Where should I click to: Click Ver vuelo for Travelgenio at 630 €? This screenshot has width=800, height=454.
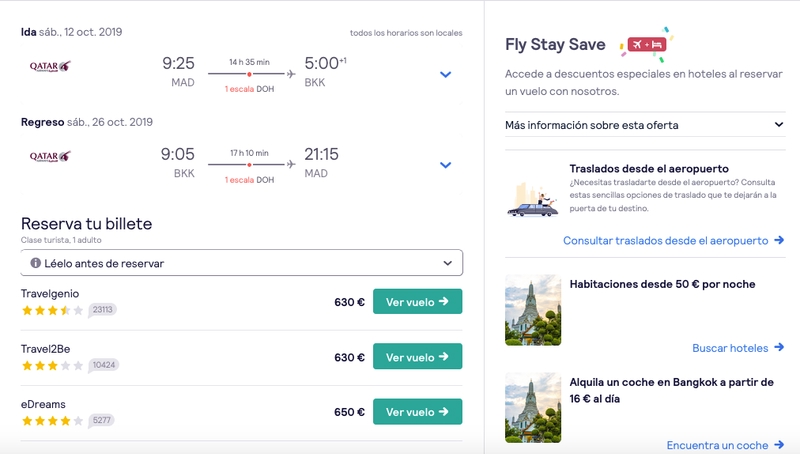click(x=417, y=301)
